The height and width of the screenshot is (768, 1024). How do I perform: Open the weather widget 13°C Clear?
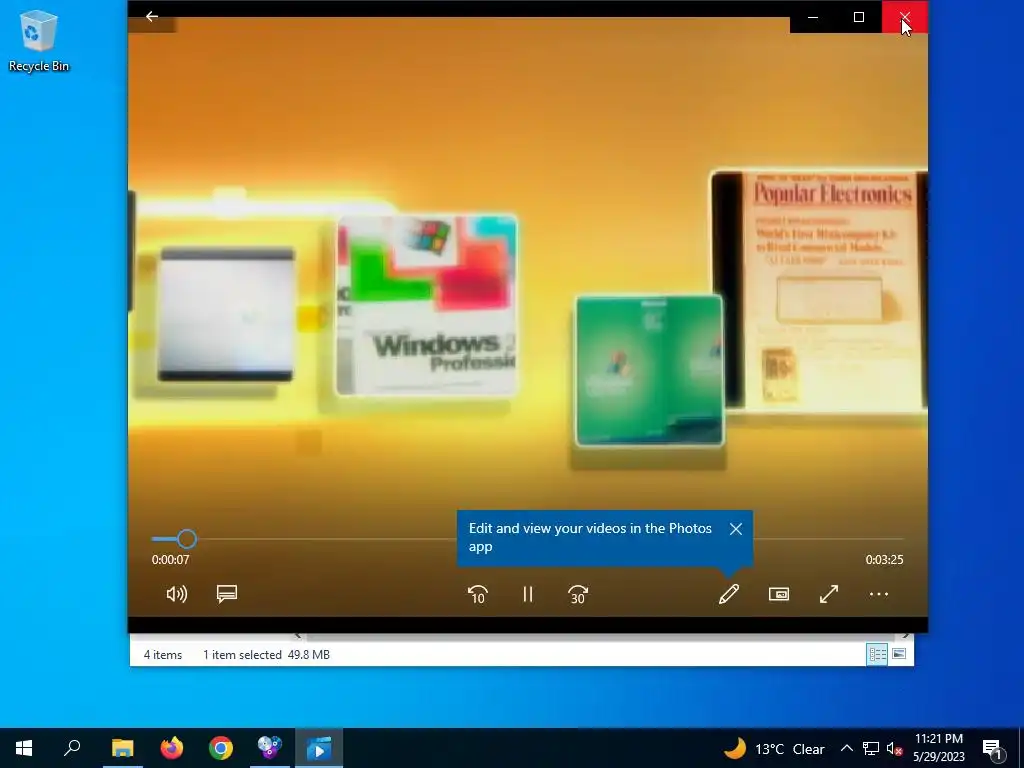pos(775,748)
